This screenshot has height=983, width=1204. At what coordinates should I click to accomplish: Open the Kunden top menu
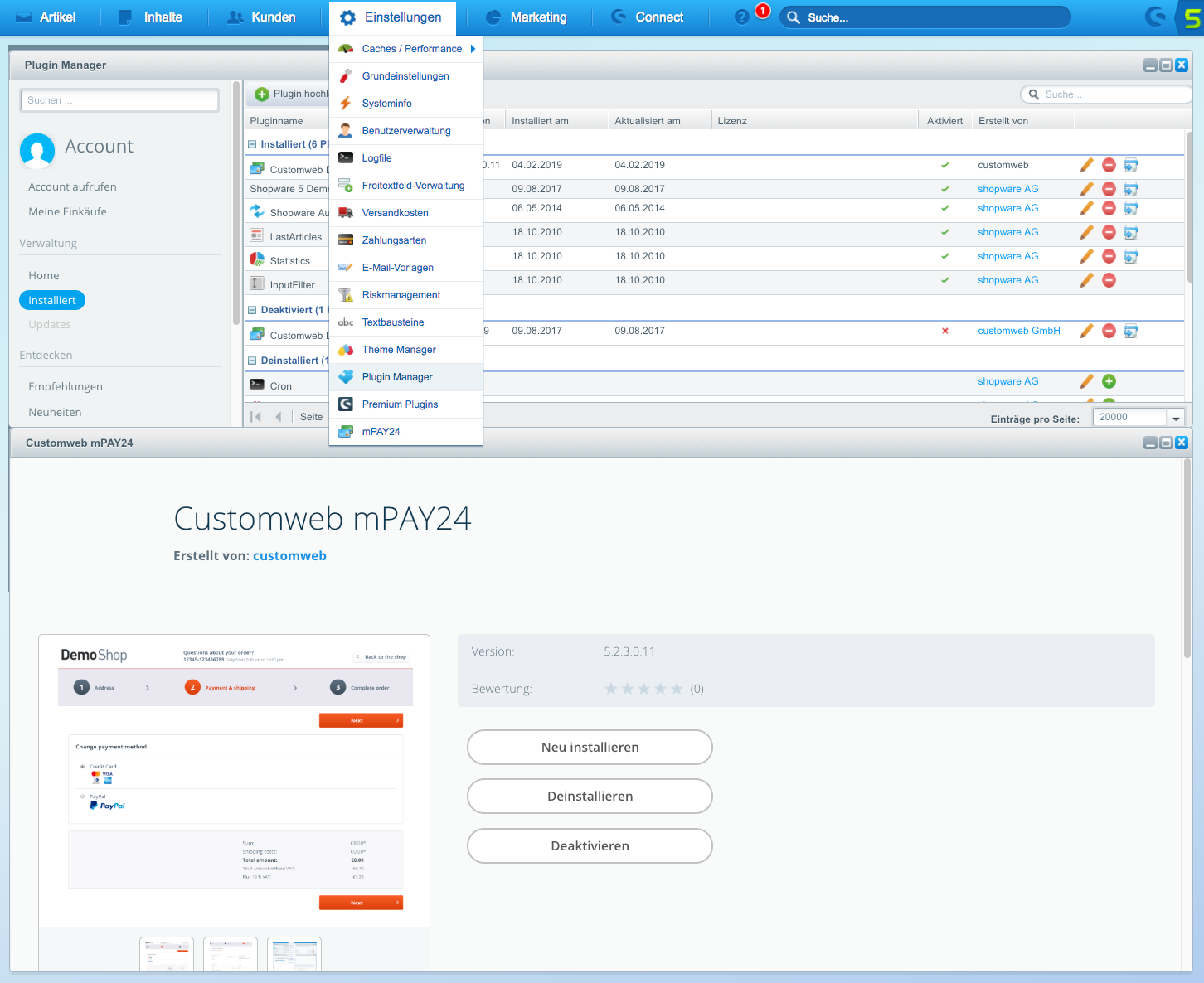pos(262,17)
